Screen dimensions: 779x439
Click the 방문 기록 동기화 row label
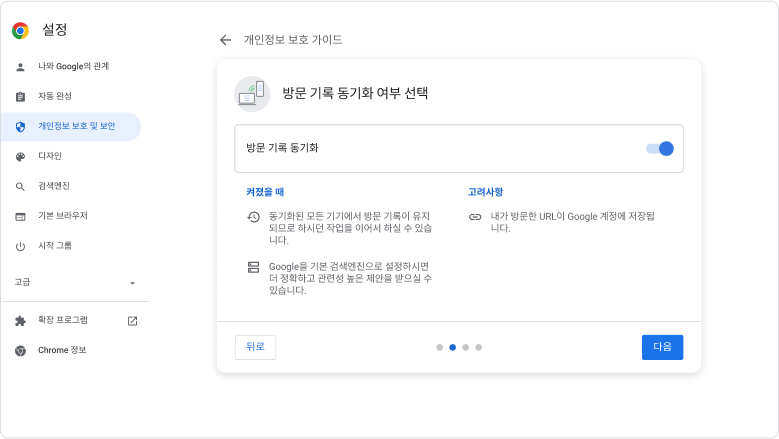282,148
